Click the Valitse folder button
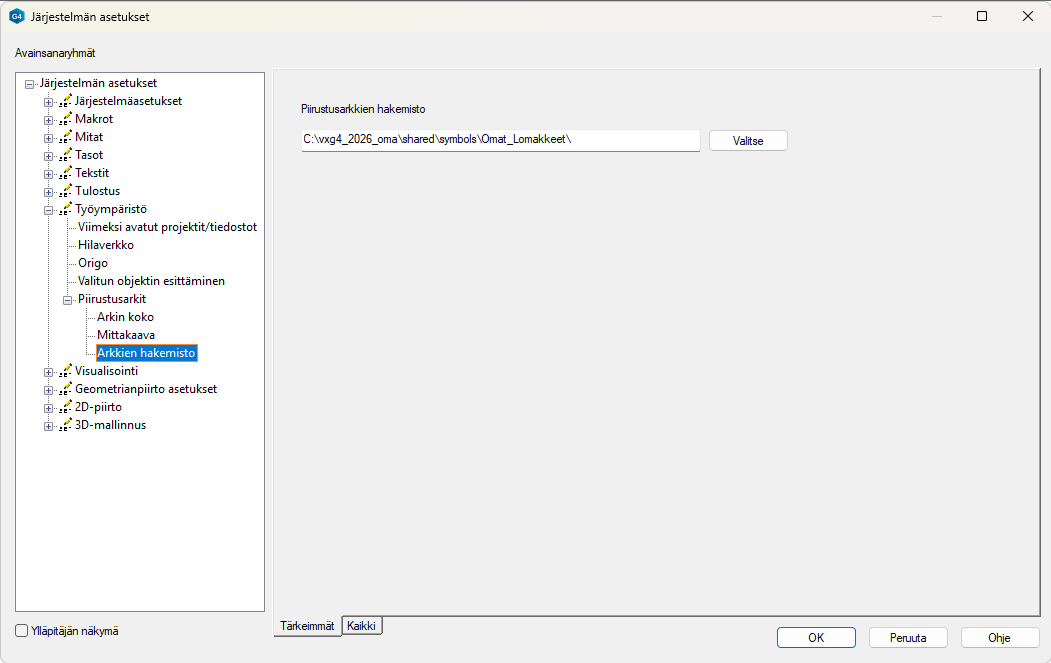 748,141
